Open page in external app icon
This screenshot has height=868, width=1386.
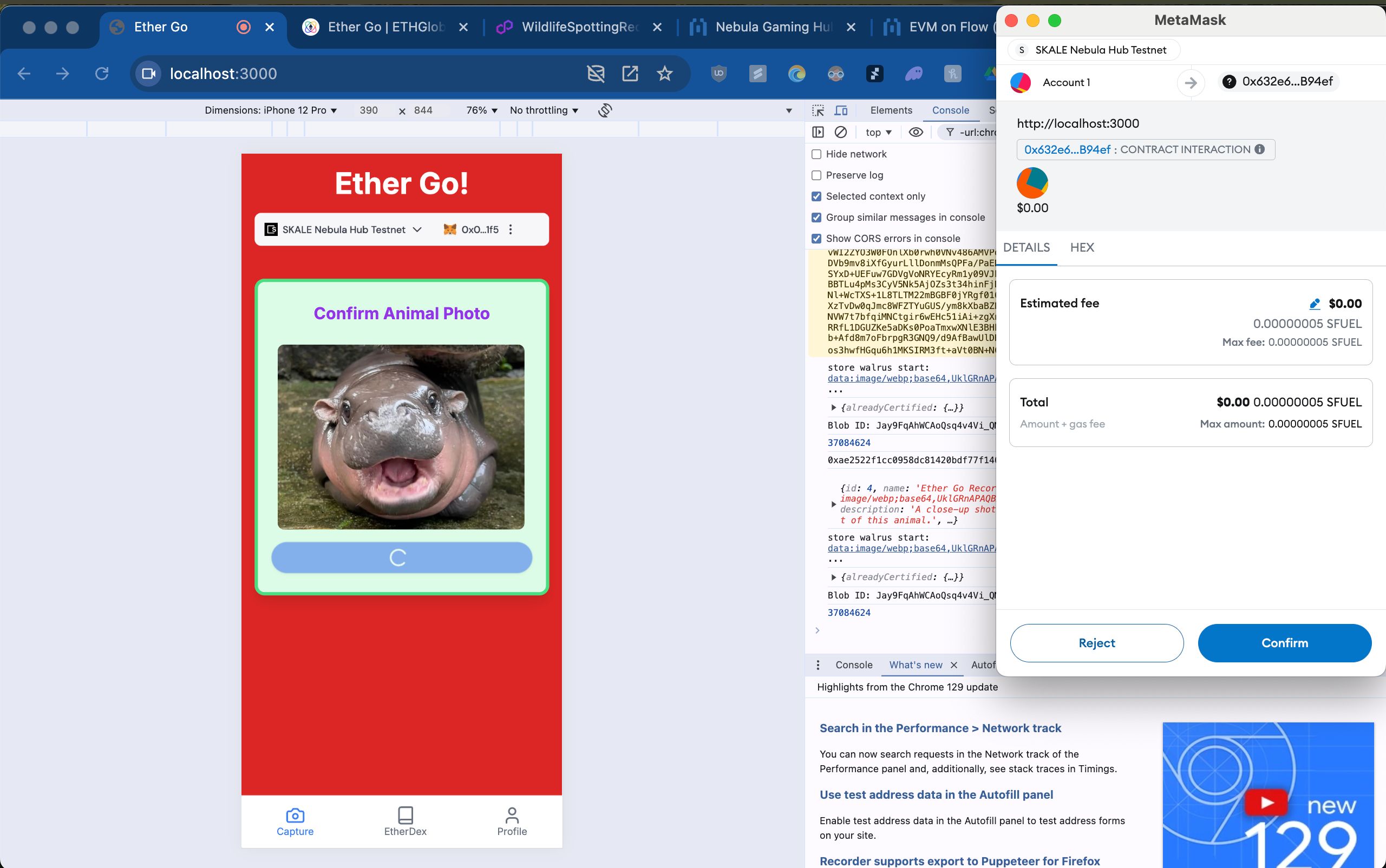click(630, 74)
